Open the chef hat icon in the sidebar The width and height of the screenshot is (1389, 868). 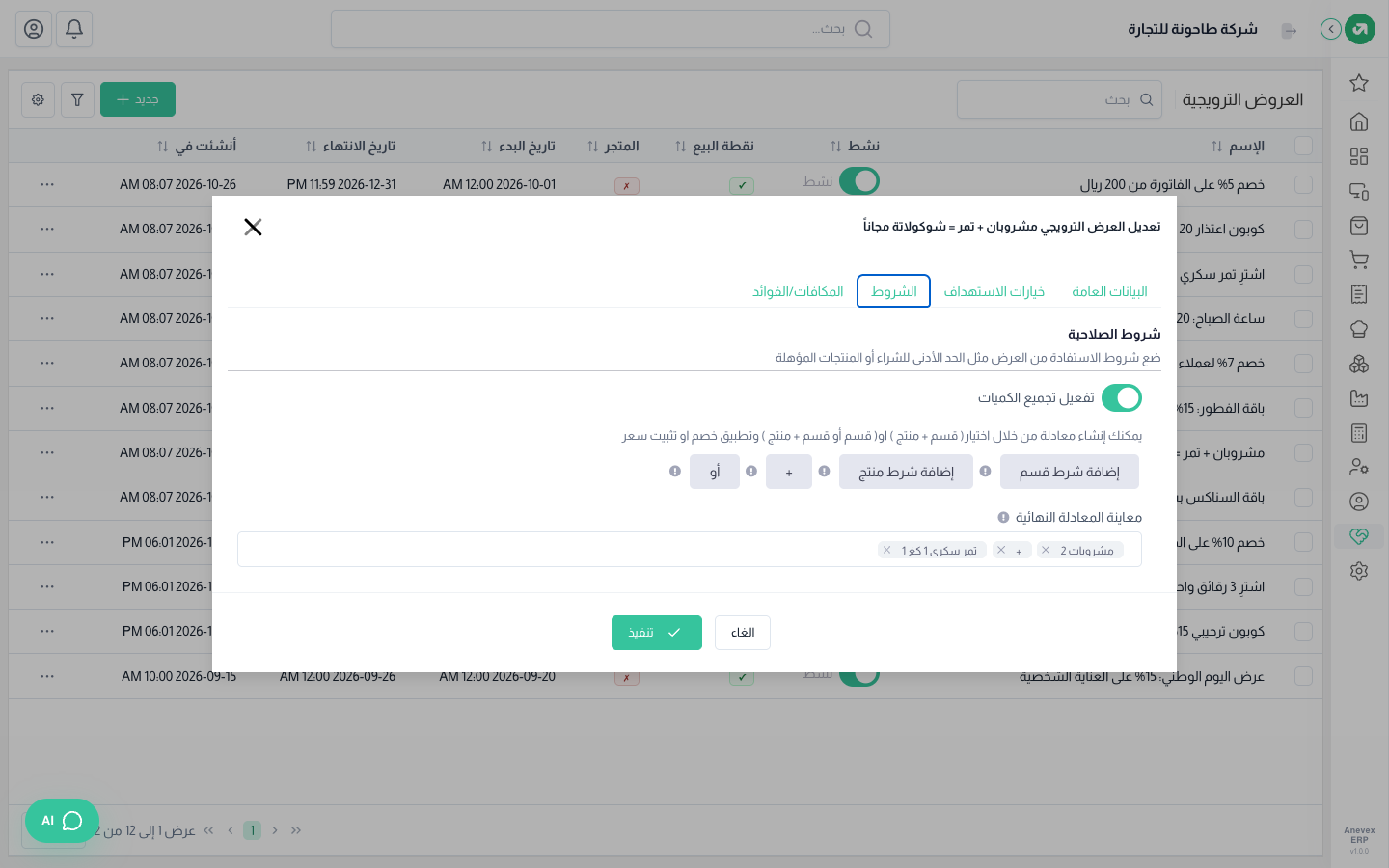tap(1359, 329)
